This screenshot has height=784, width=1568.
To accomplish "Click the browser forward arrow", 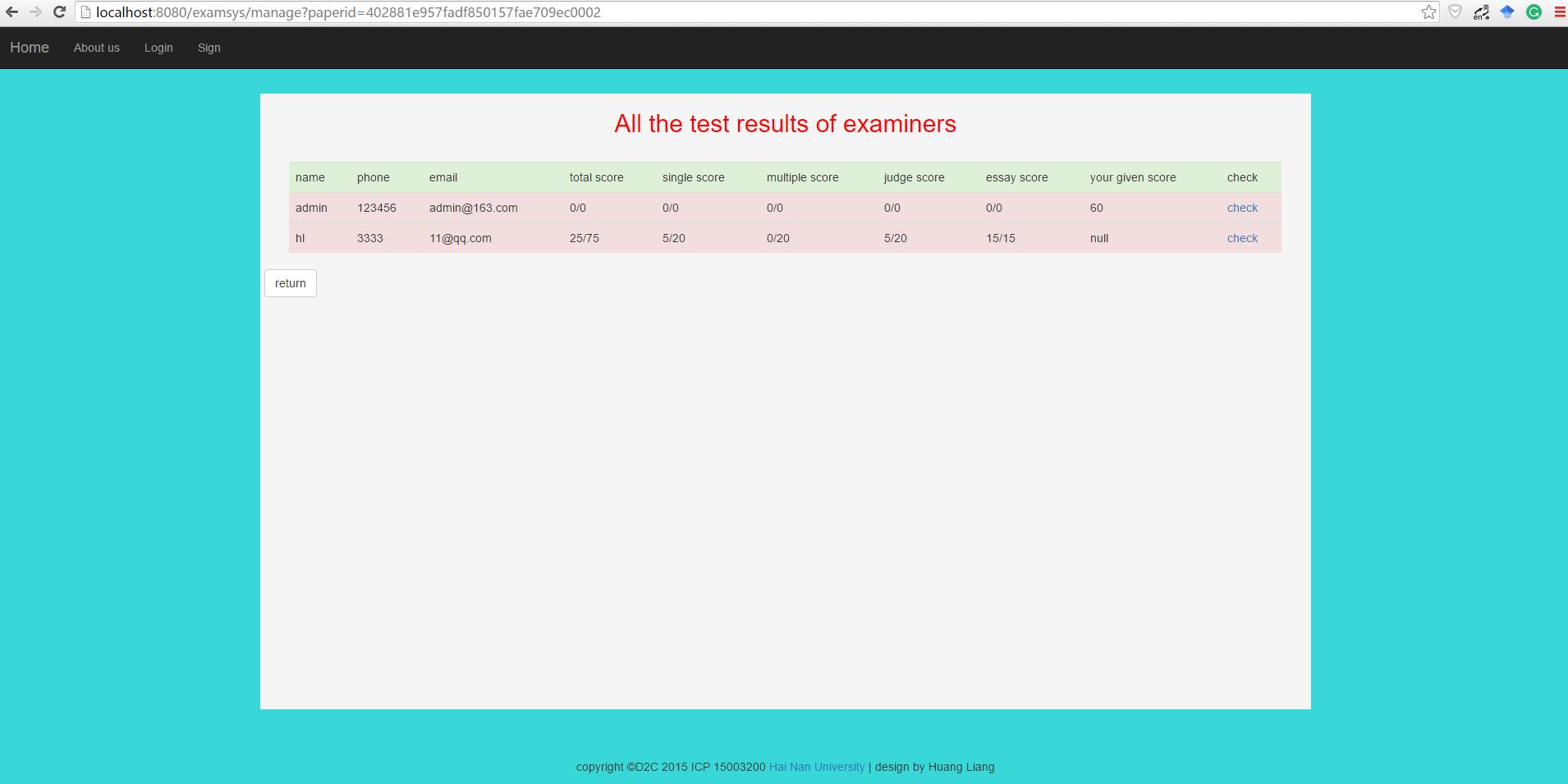I will tap(35, 12).
